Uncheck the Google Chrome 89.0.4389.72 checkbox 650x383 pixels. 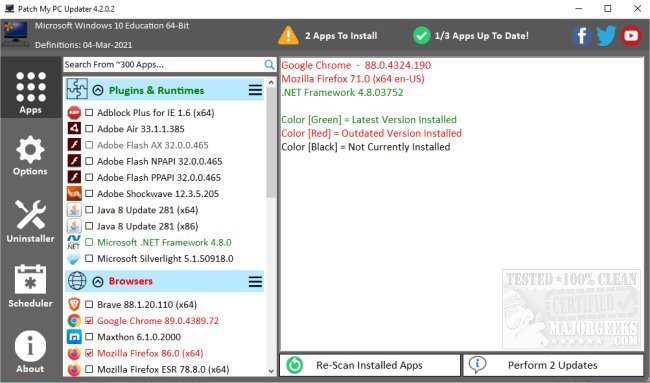(x=89, y=320)
